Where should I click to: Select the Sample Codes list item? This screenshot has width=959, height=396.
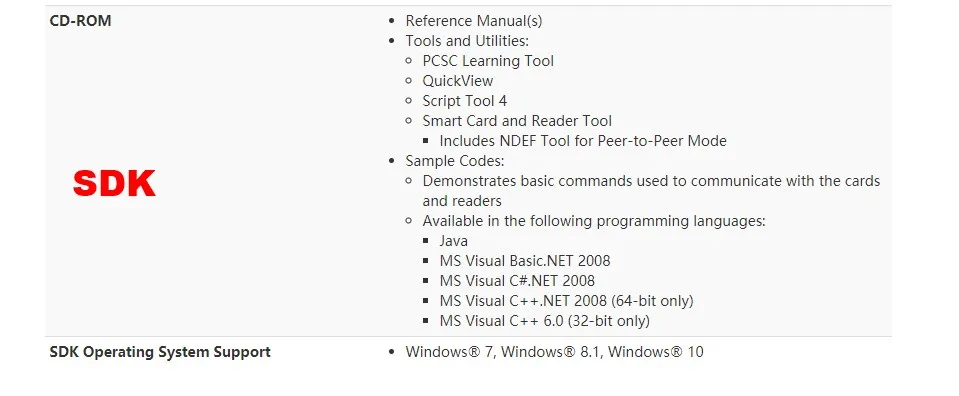[x=455, y=161]
